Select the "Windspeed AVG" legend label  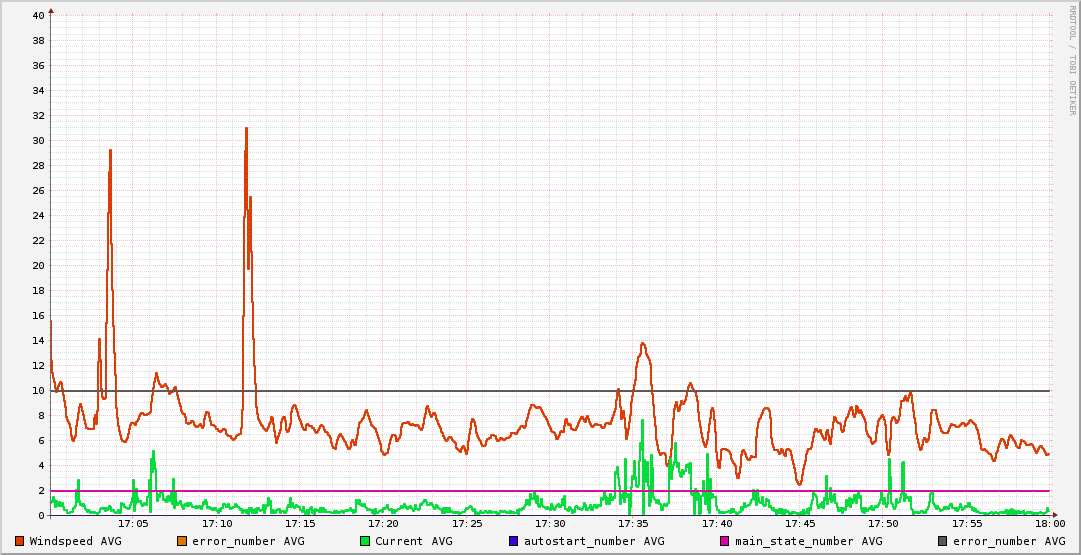click(x=75, y=541)
